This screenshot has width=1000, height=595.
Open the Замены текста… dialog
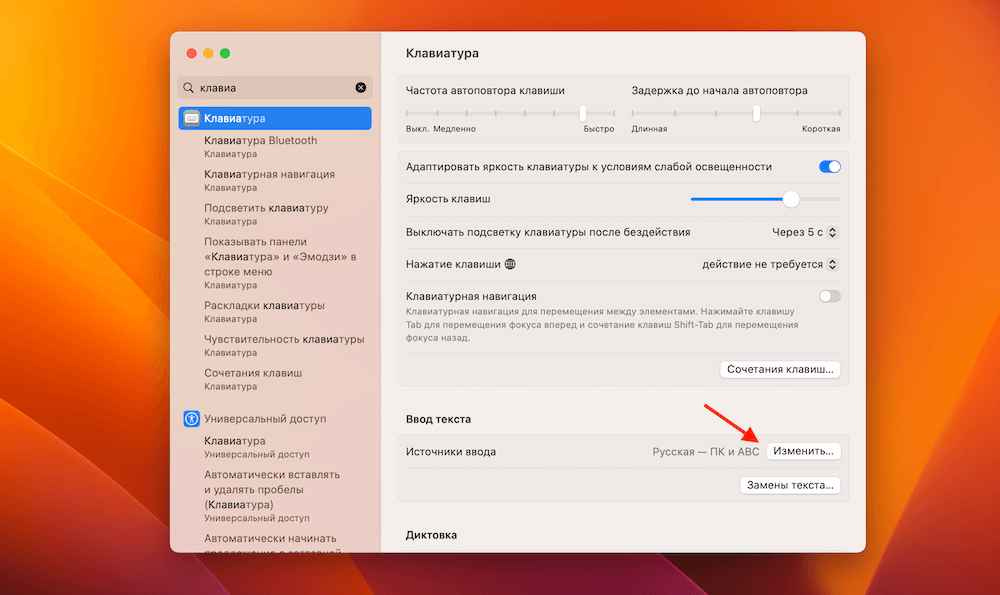(790, 484)
